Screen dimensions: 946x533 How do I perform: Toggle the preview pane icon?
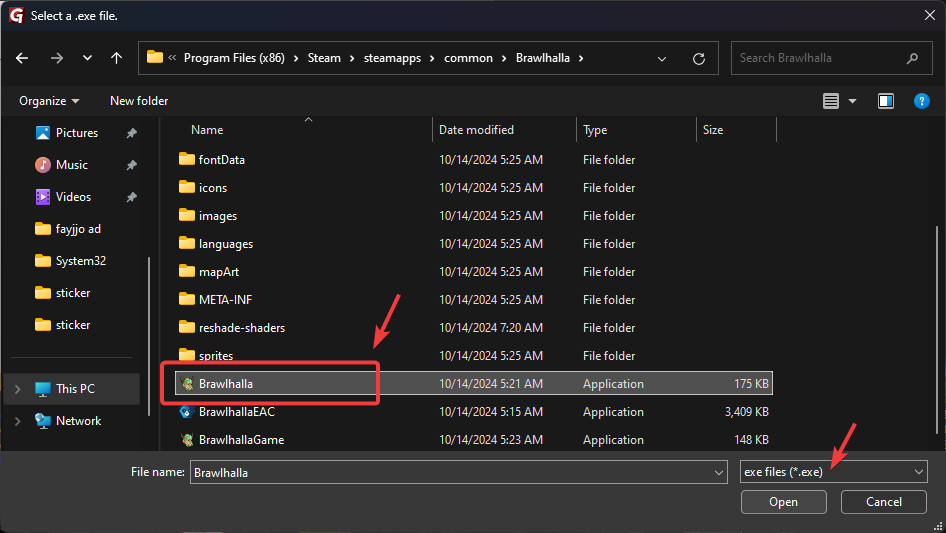click(885, 101)
